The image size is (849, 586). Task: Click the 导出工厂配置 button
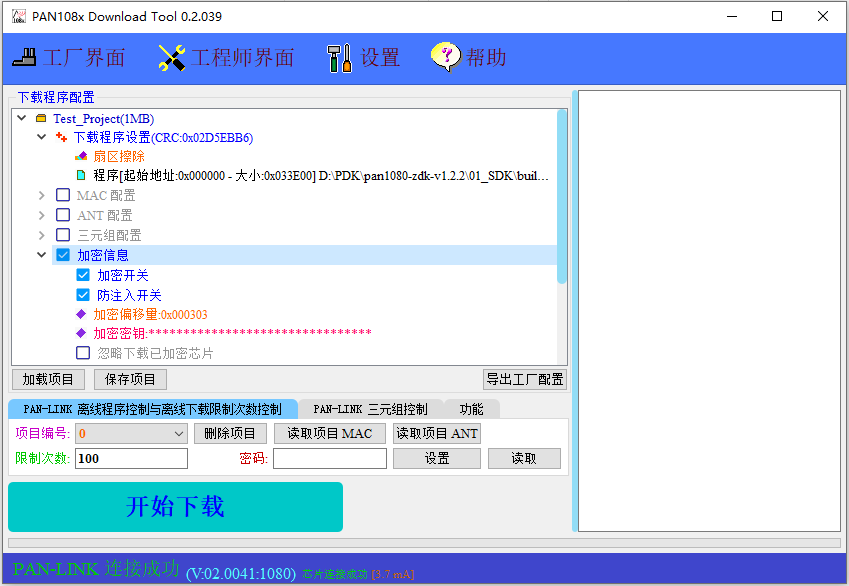pyautogui.click(x=525, y=380)
